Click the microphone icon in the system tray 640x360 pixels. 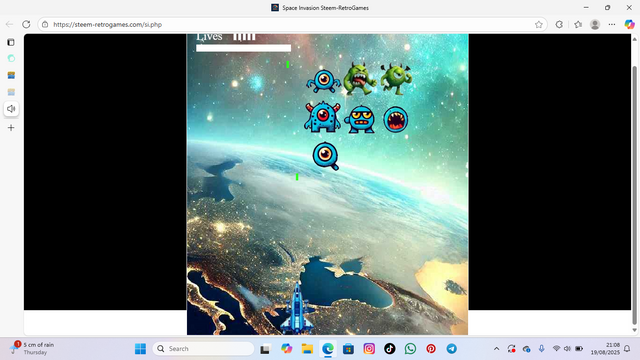click(541, 349)
